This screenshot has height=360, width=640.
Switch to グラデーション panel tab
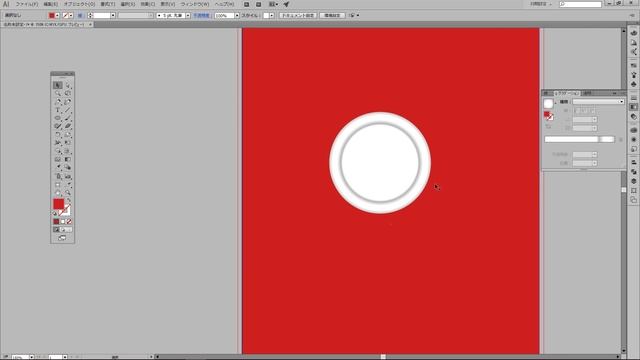(567, 93)
